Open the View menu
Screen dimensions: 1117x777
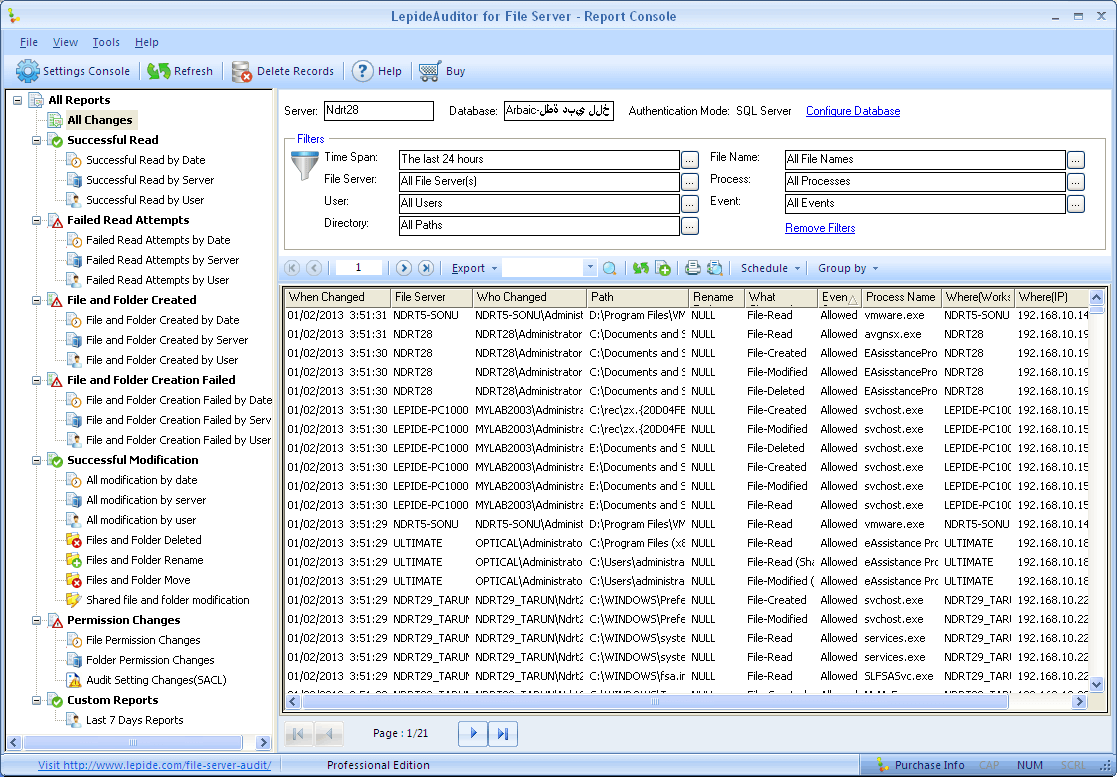(x=65, y=42)
